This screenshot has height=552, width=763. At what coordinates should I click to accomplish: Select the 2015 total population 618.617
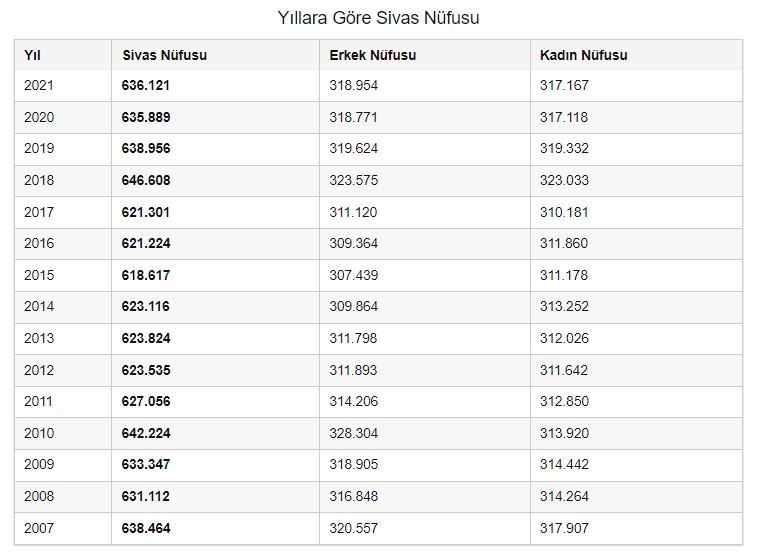pyautogui.click(x=146, y=275)
